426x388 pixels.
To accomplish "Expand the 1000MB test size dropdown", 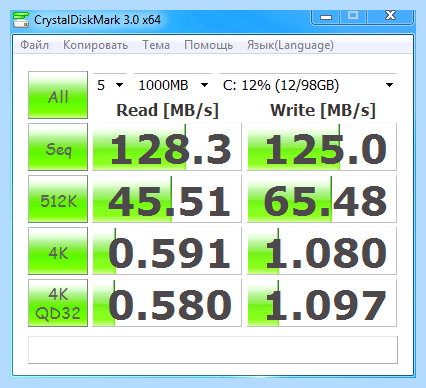I will (173, 85).
